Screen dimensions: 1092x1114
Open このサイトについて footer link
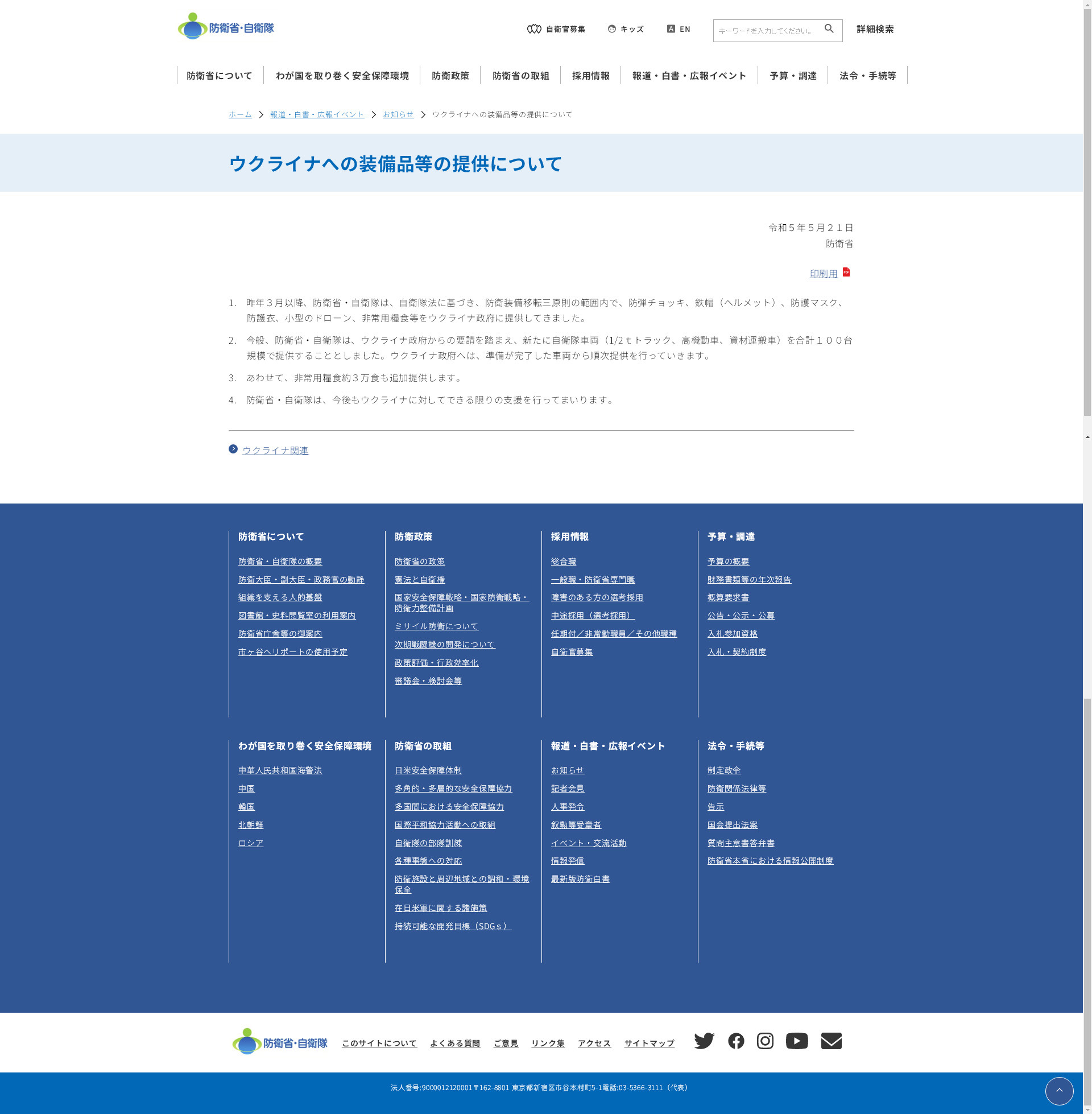[x=379, y=1043]
